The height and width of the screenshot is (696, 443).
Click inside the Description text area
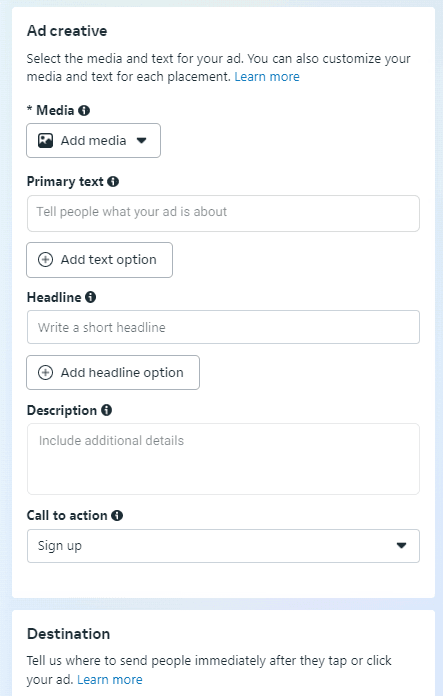pos(223,459)
